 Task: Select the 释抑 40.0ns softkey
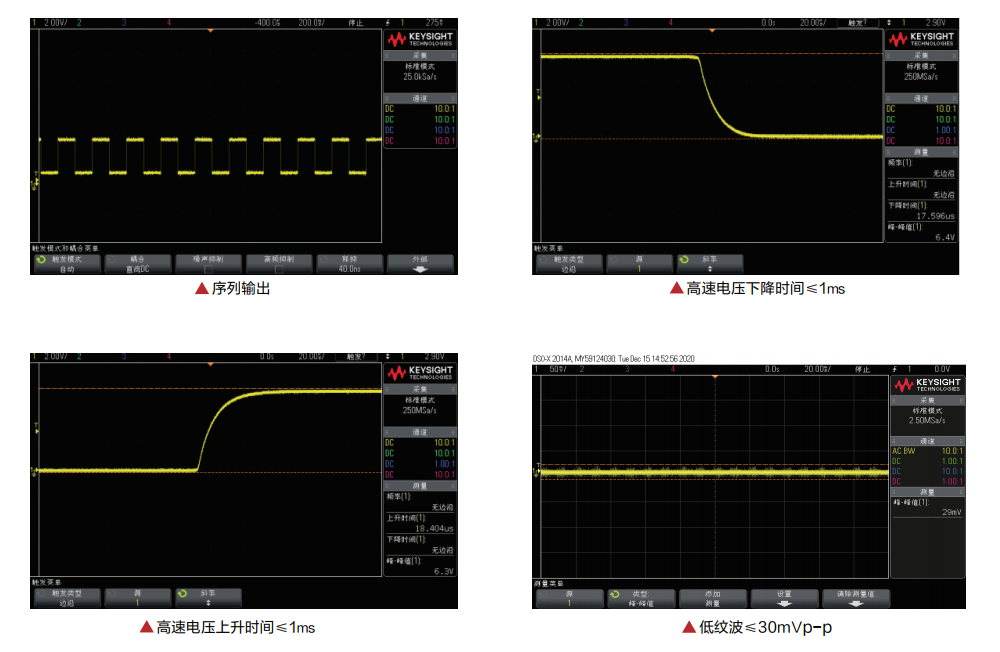(349, 264)
